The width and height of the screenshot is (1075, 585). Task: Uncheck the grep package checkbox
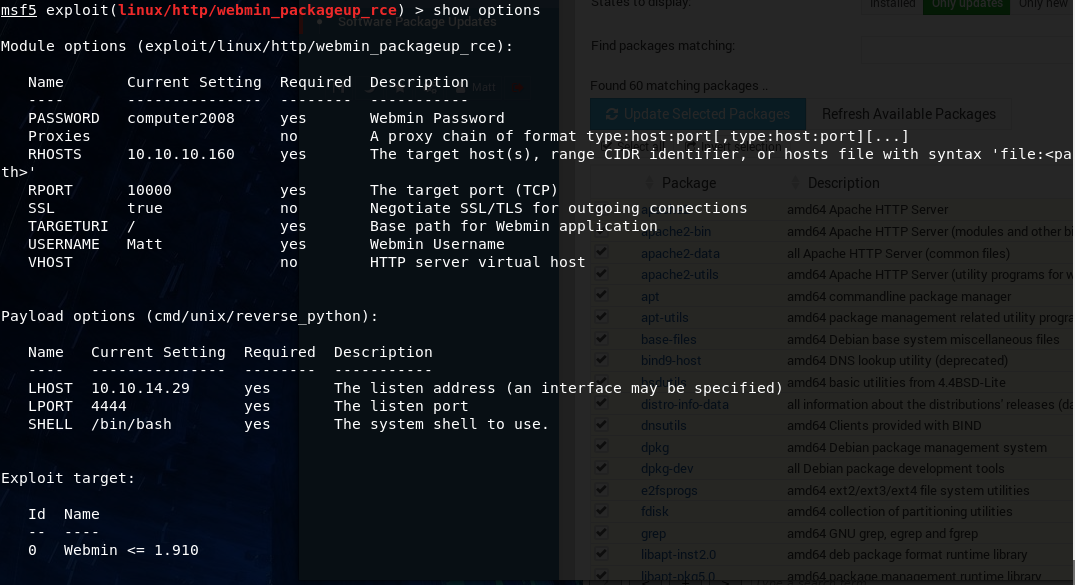[x=601, y=532]
